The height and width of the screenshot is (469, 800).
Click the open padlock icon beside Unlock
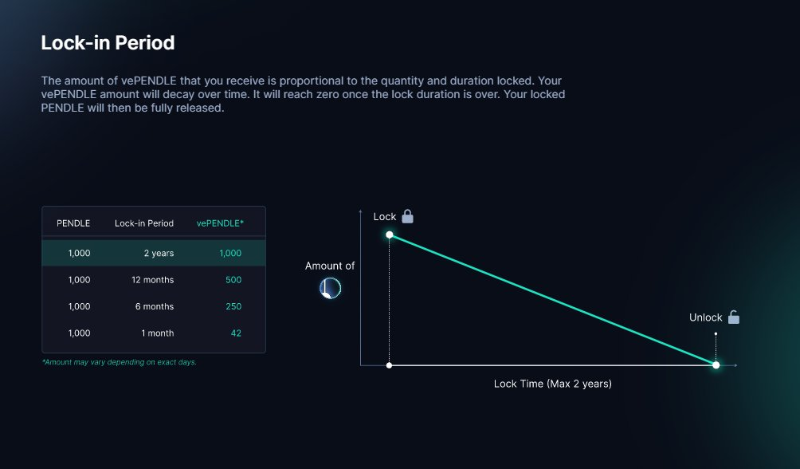(734, 317)
